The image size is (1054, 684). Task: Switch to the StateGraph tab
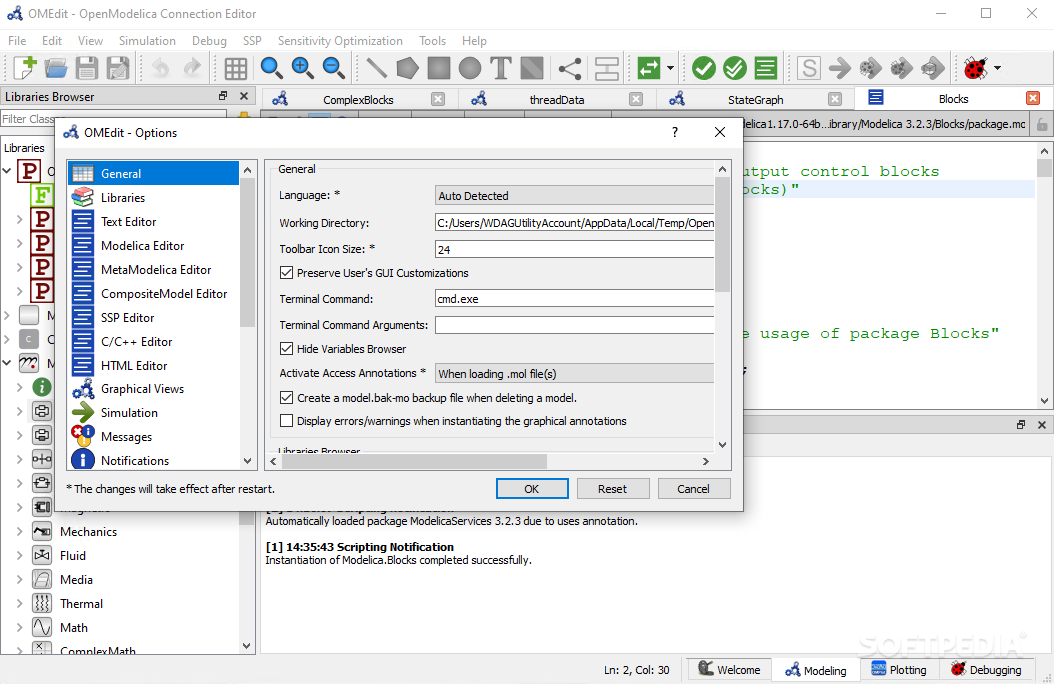pos(755,99)
